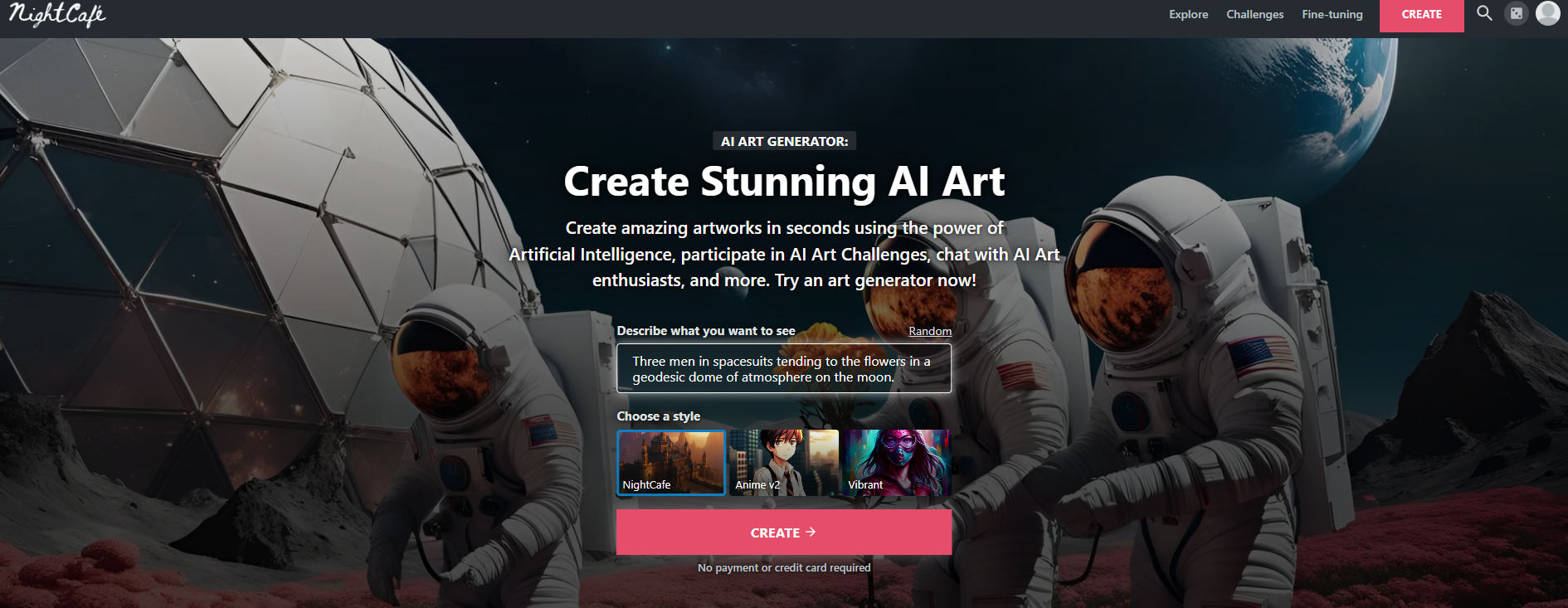Click the NightCafe logo
The width and height of the screenshot is (1568, 608).
[x=57, y=14]
